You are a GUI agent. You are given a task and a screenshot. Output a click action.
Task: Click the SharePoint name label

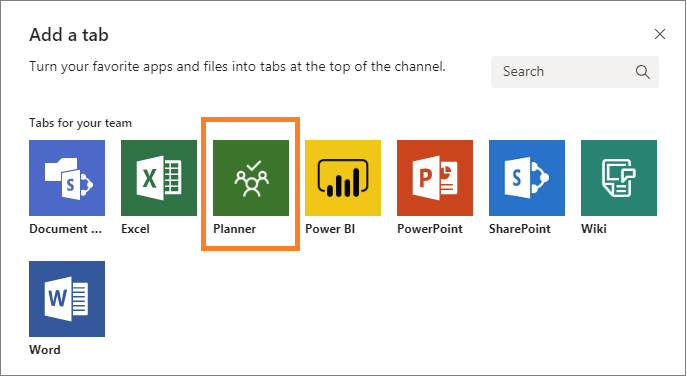pos(520,229)
